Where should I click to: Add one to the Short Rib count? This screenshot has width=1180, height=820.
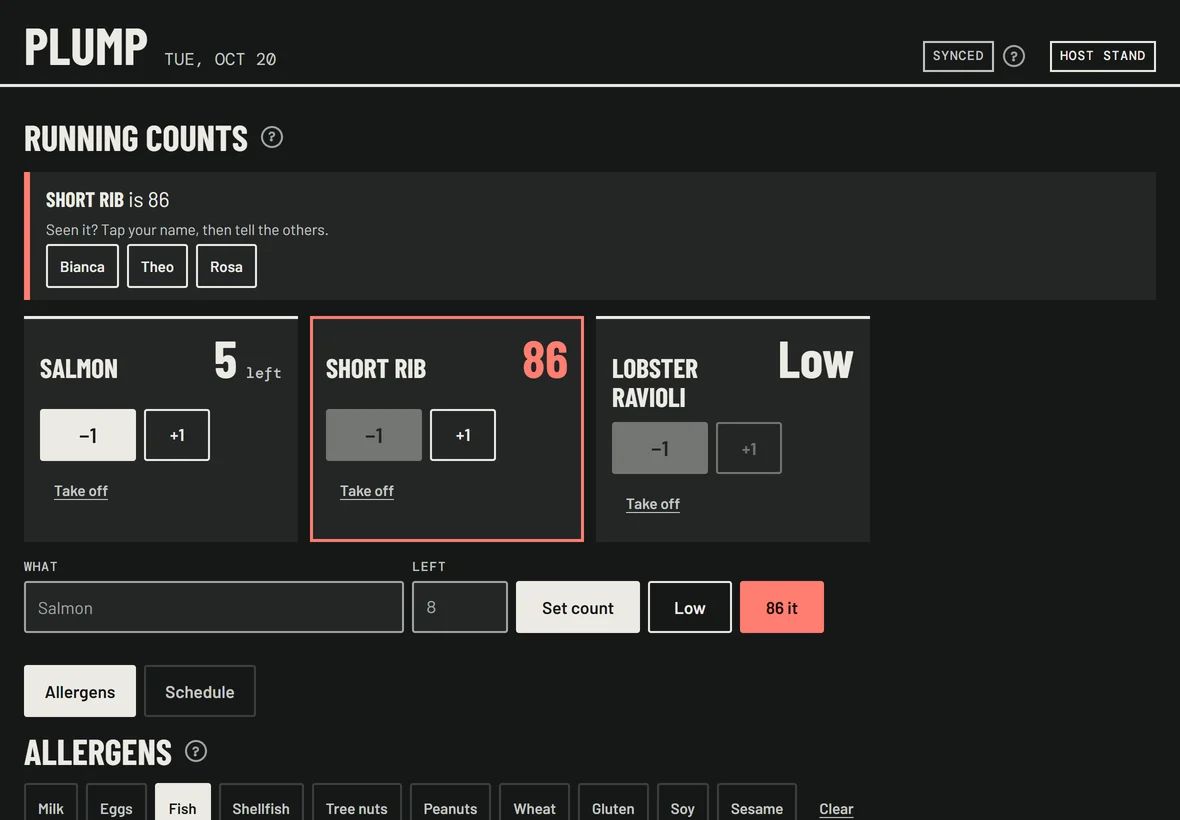(463, 435)
